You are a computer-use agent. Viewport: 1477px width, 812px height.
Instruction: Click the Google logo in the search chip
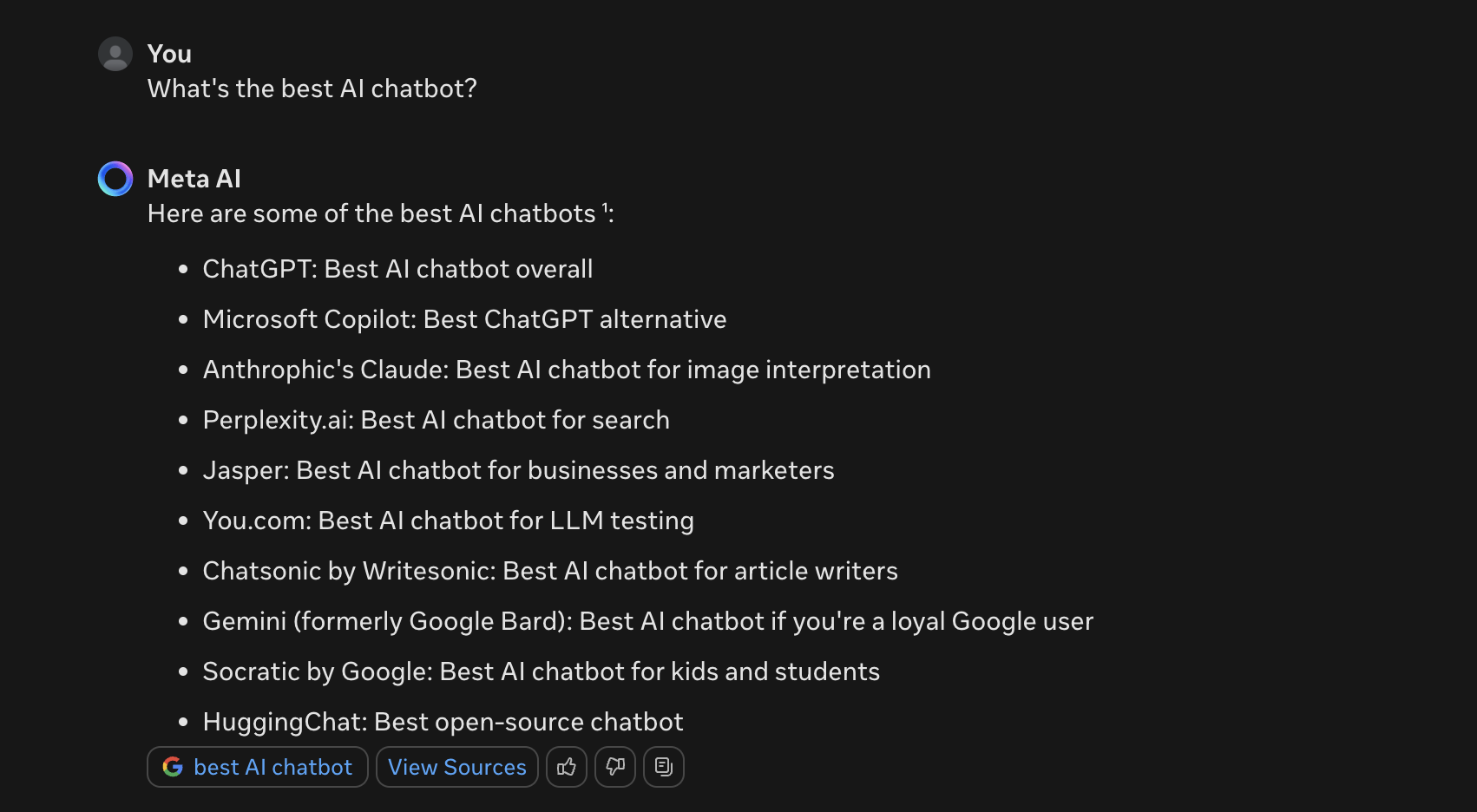pos(173,767)
